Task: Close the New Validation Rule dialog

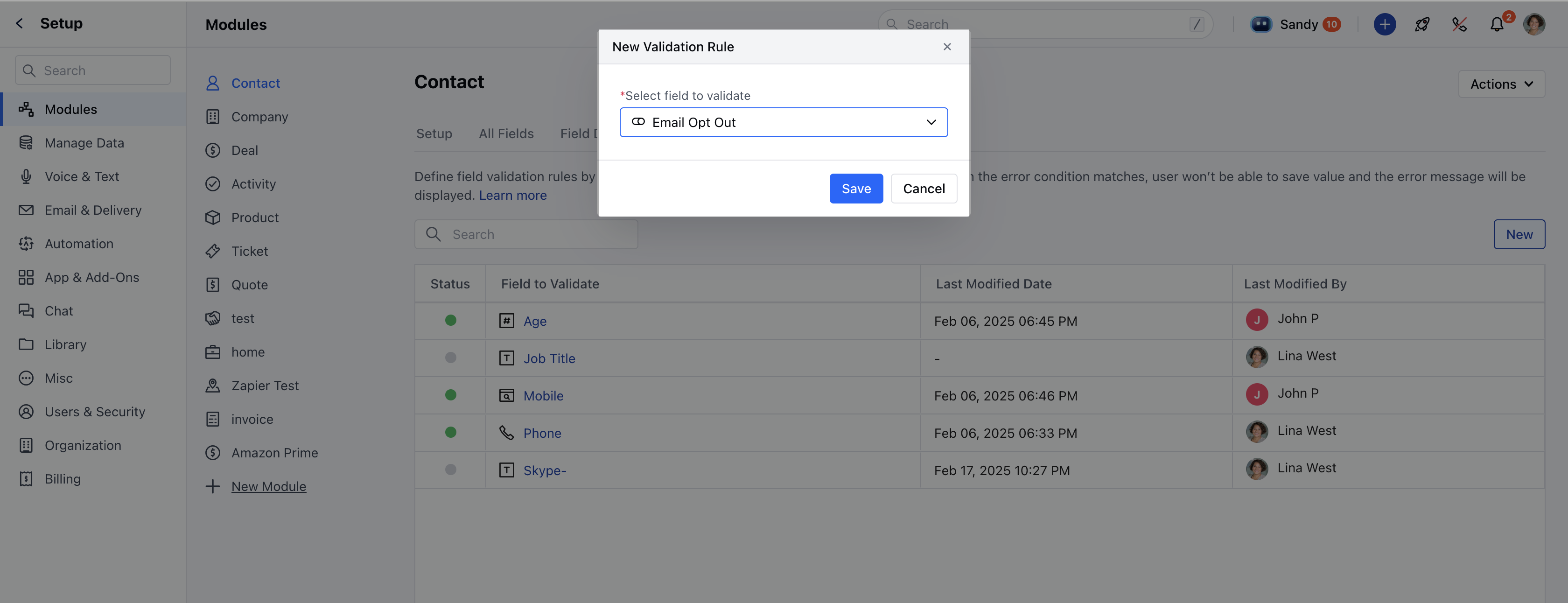Action: (947, 47)
